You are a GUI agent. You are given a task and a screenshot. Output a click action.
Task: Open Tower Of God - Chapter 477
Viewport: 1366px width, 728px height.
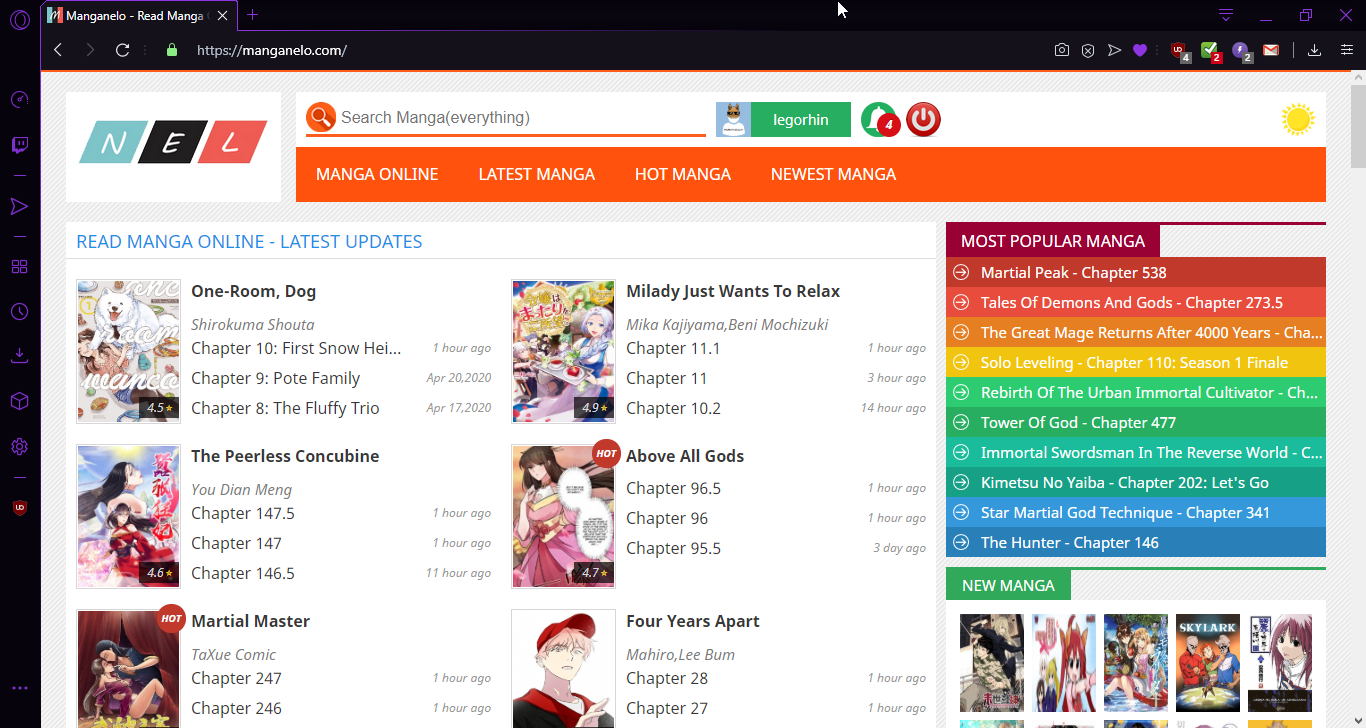point(1078,422)
